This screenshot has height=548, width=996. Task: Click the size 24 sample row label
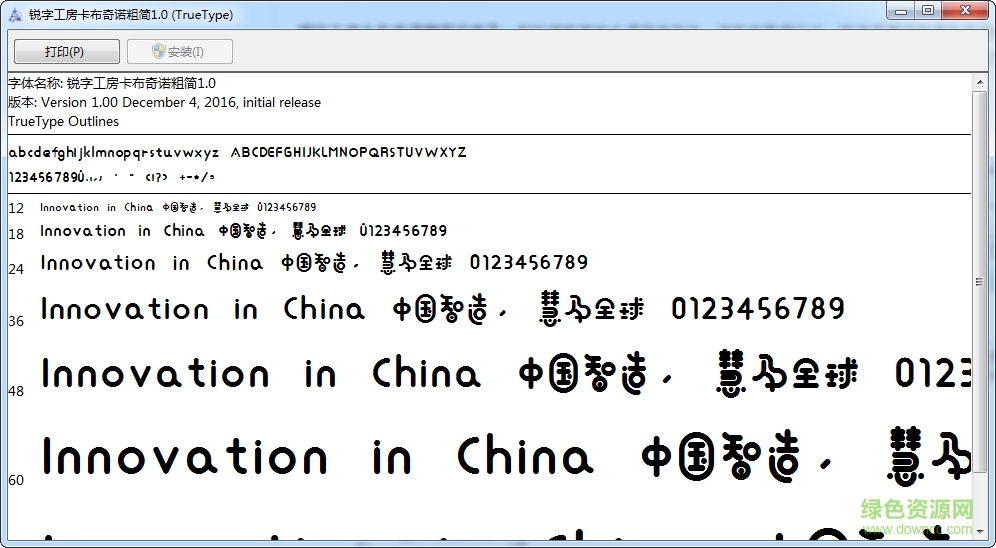click(16, 269)
